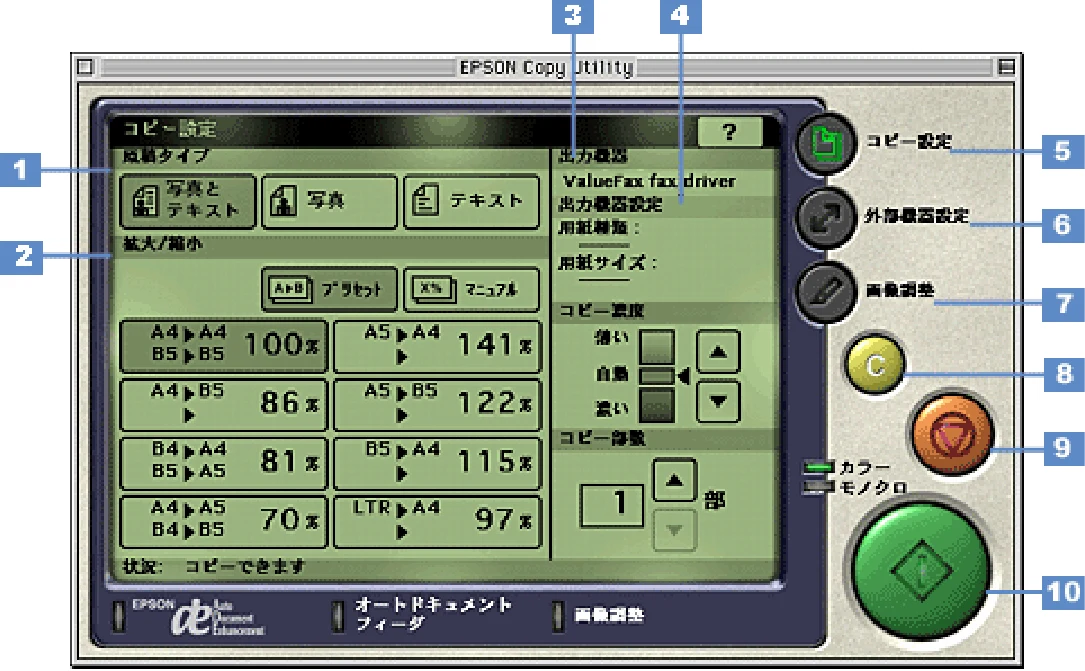
Task: Open the 画像調整 image adjustment pencil icon
Action: click(x=826, y=292)
